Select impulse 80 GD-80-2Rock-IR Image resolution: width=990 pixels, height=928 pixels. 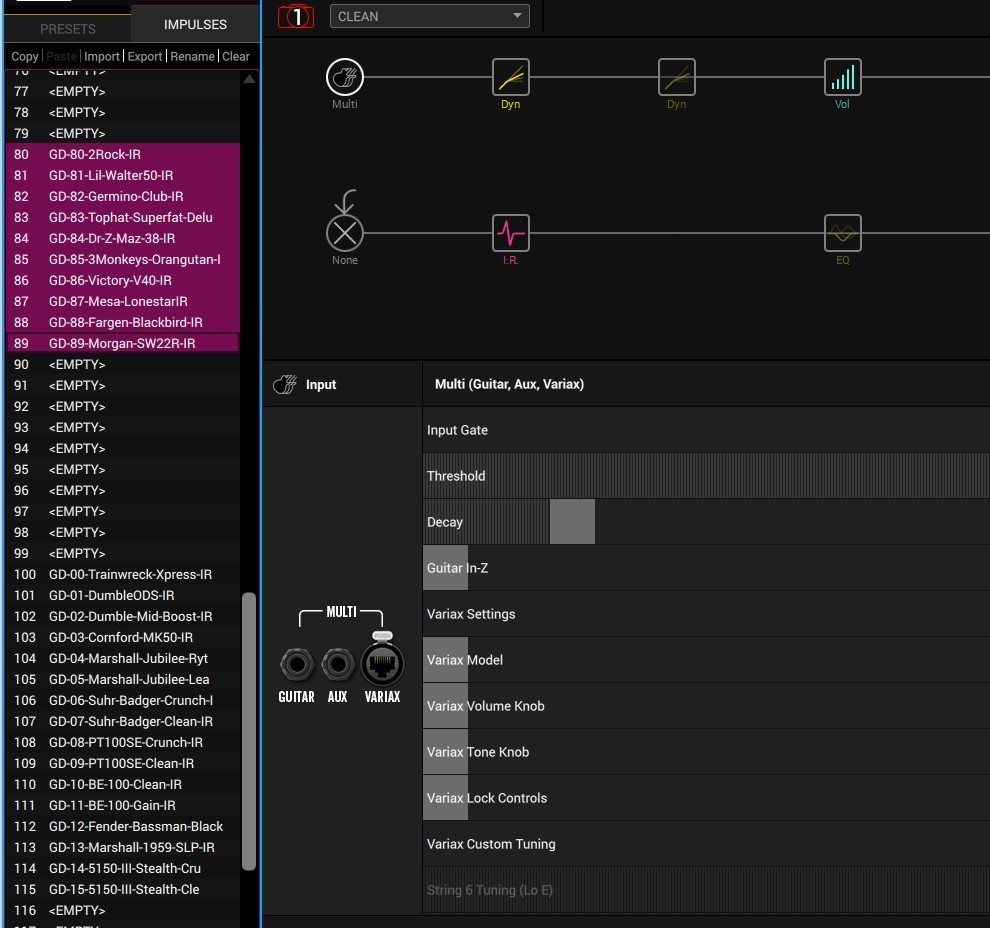pos(122,154)
